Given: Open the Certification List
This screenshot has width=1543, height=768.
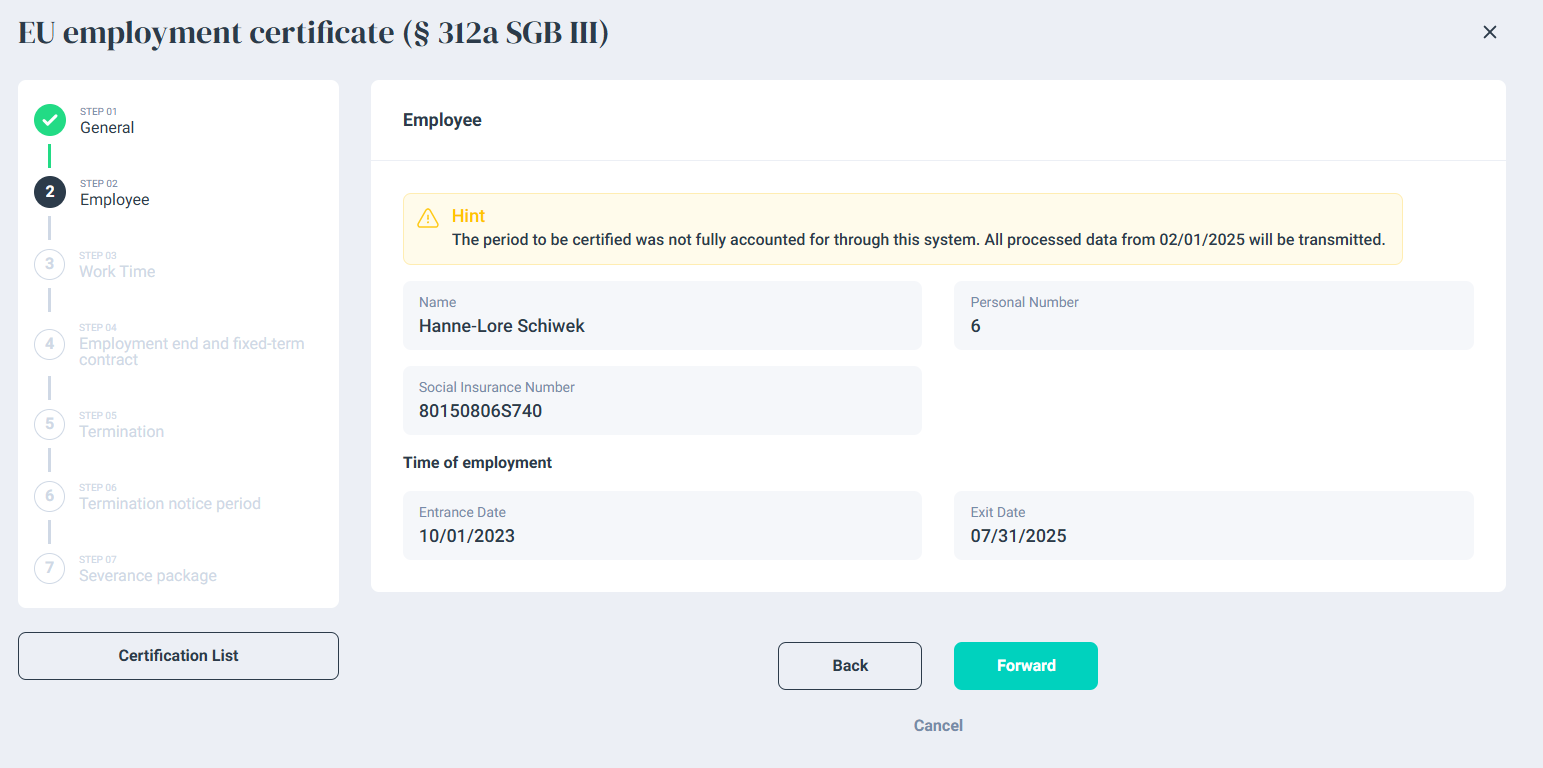Looking at the screenshot, I should click(178, 656).
